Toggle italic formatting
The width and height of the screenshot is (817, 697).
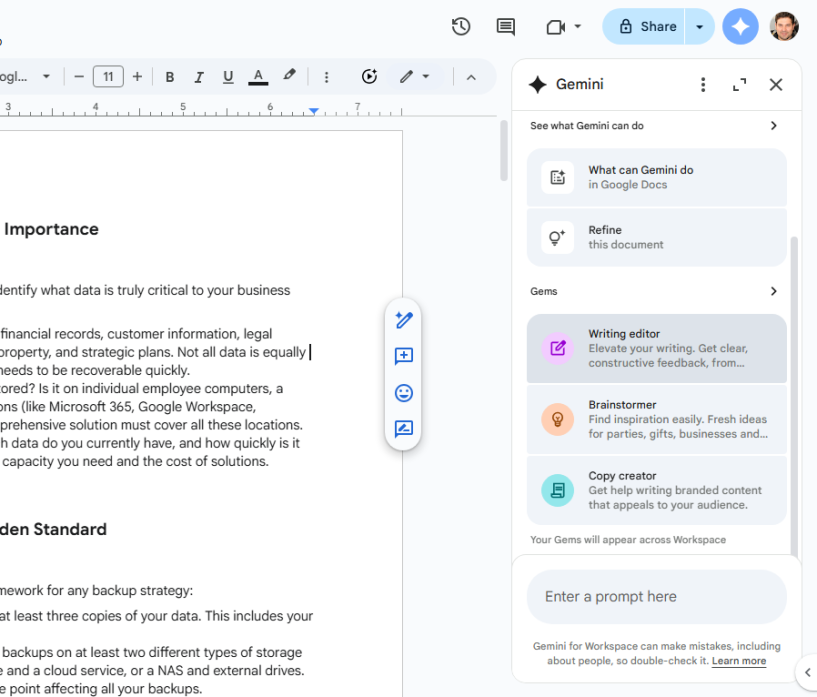pos(198,76)
